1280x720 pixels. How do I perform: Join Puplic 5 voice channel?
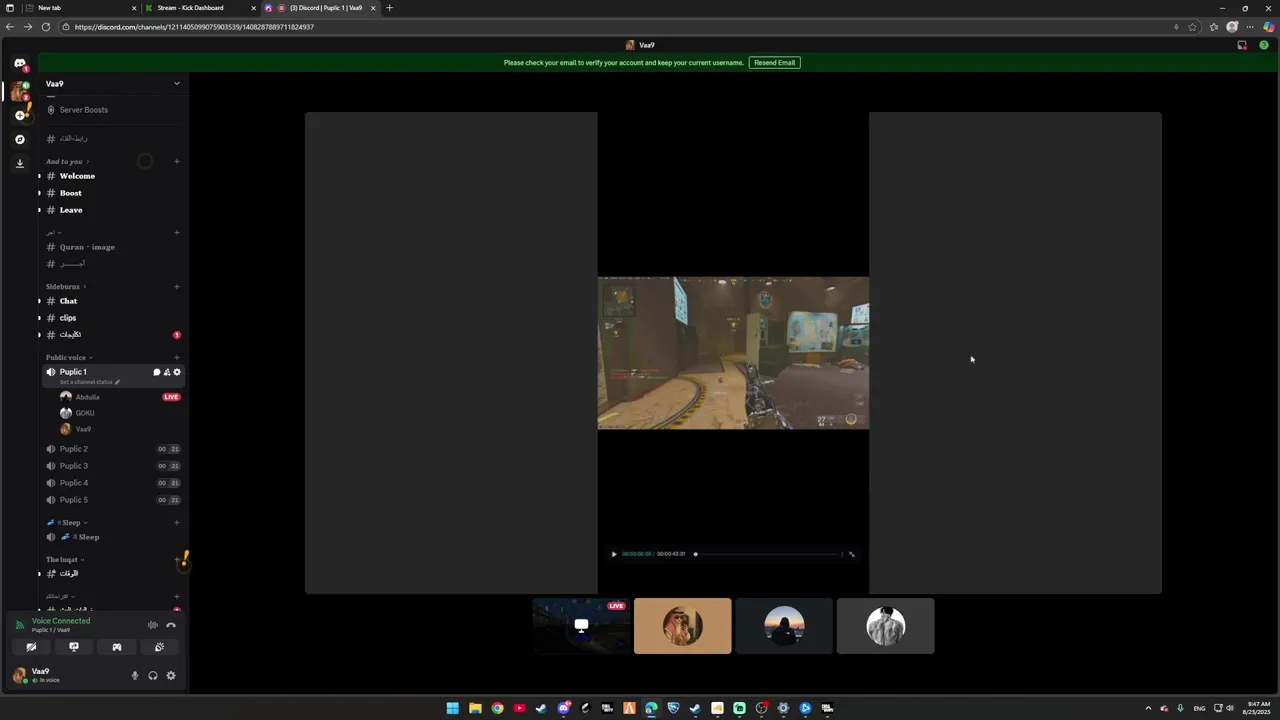pos(113,500)
